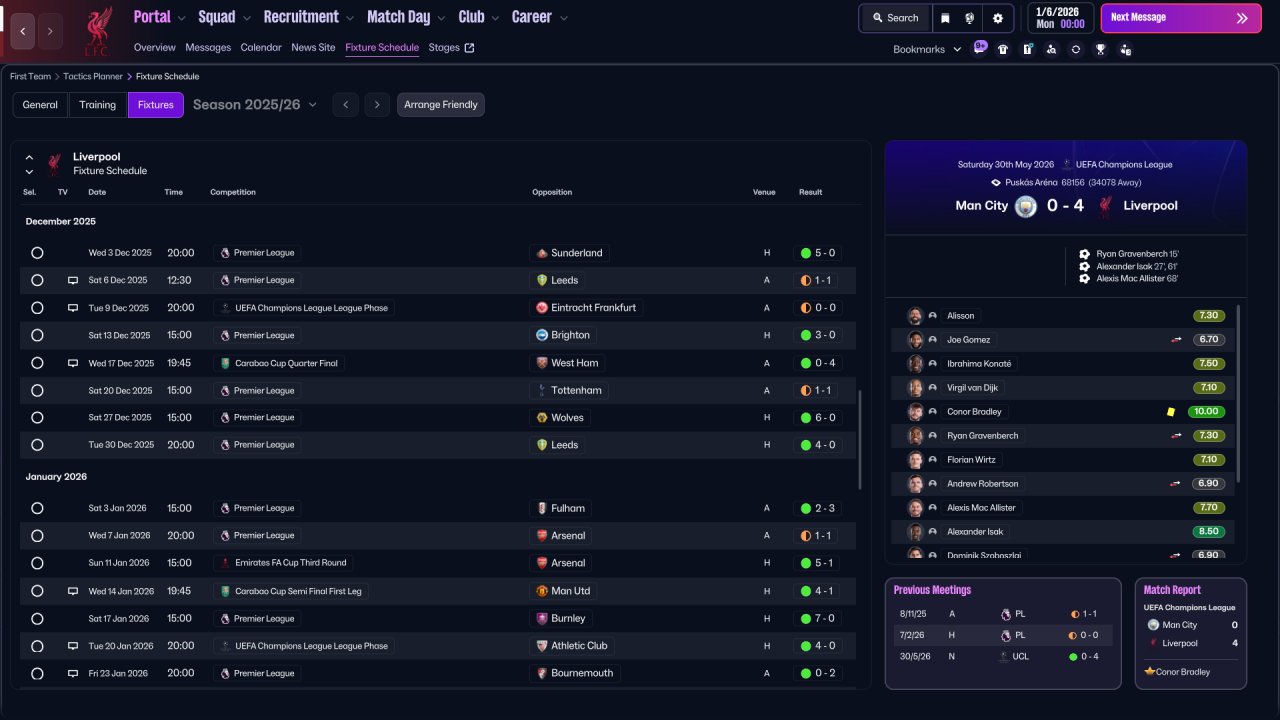Switch to the Overview tab

155,47
